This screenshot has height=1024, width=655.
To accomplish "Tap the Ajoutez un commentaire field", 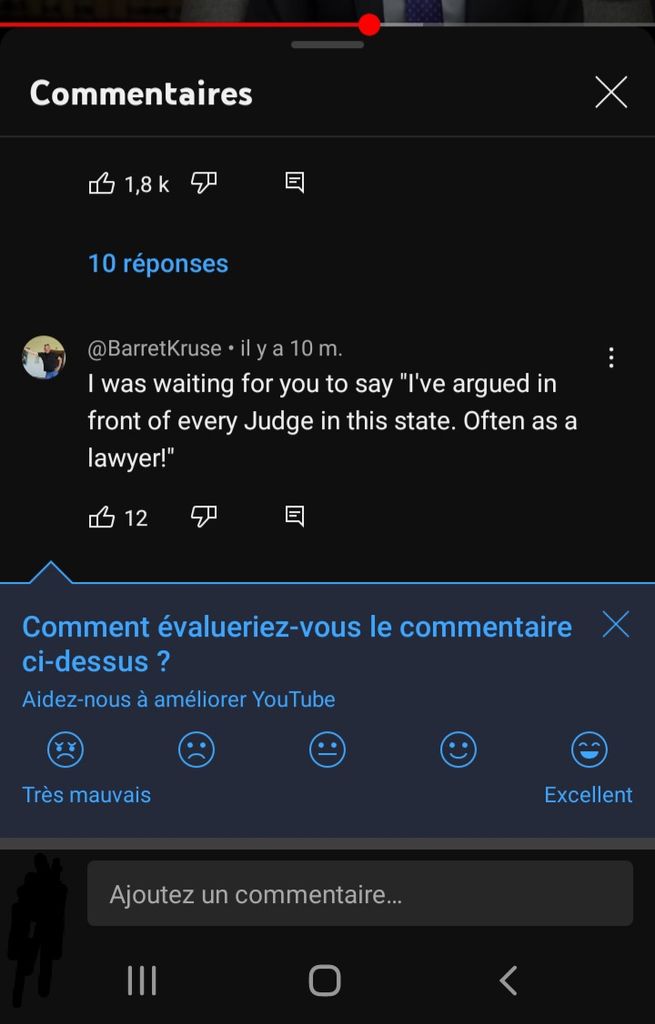I will coord(360,894).
